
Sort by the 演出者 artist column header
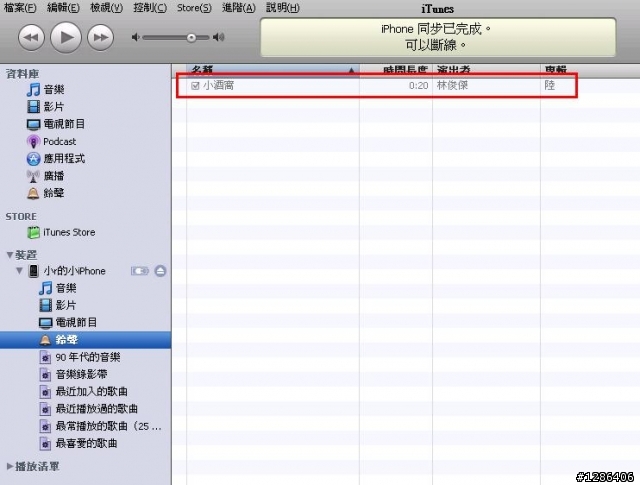486,70
